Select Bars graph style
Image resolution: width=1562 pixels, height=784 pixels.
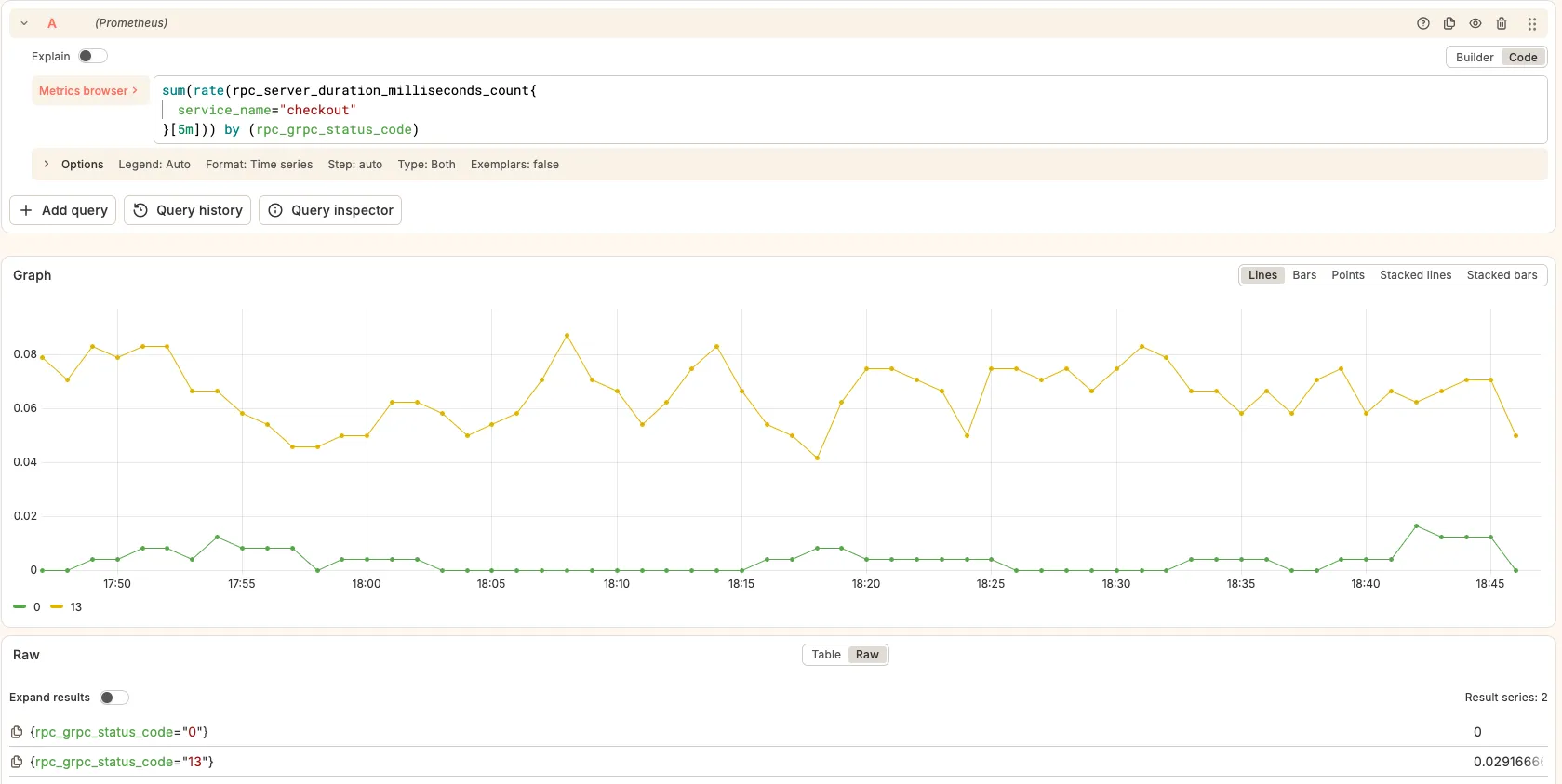pos(1304,275)
